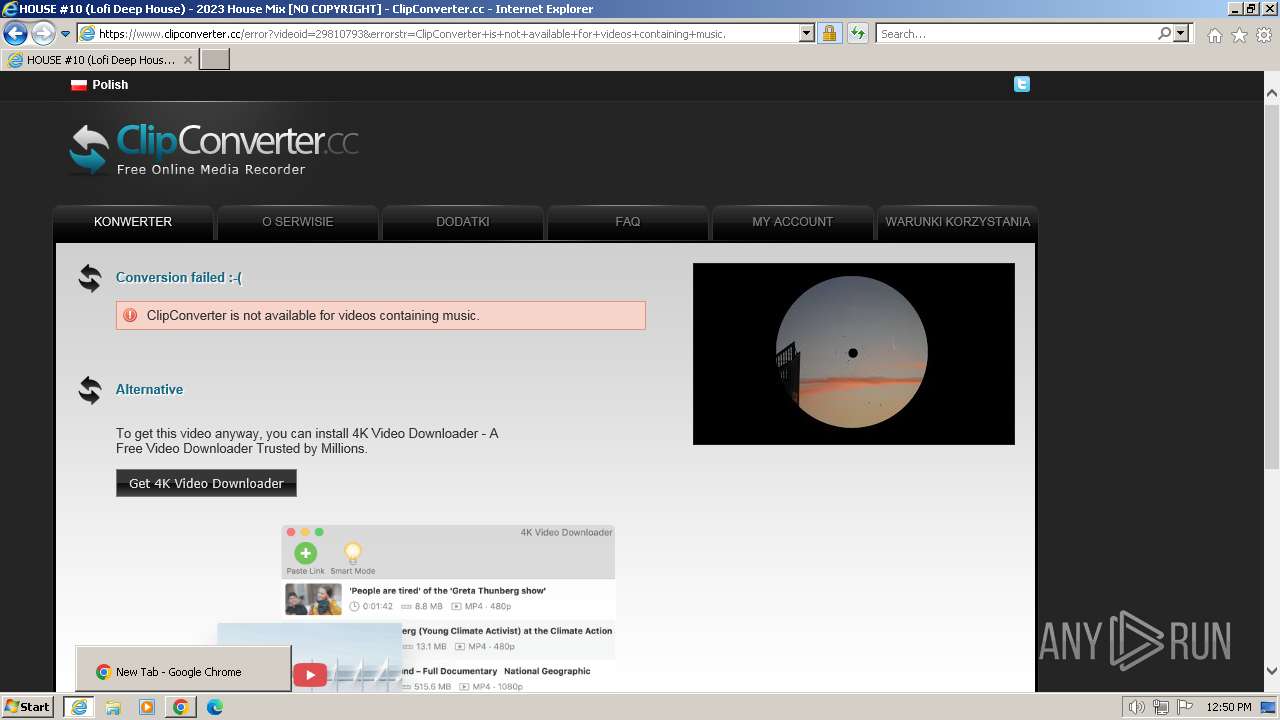Open the media player taskbar icon

147,707
